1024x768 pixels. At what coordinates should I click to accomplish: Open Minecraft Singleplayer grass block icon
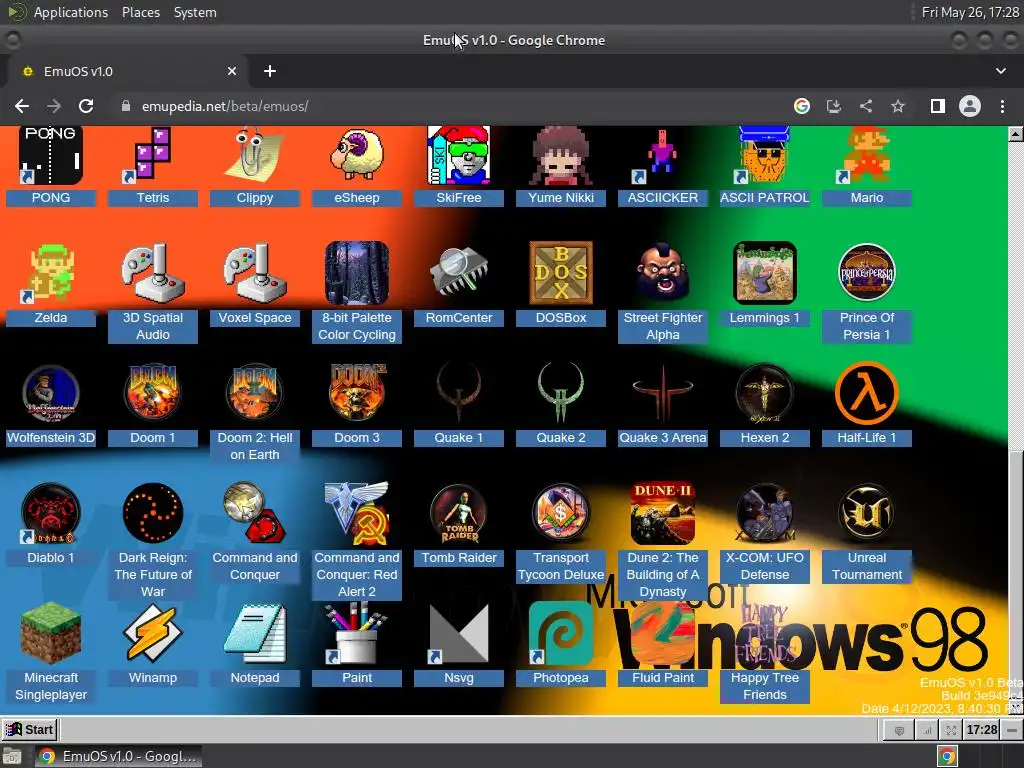[51, 633]
